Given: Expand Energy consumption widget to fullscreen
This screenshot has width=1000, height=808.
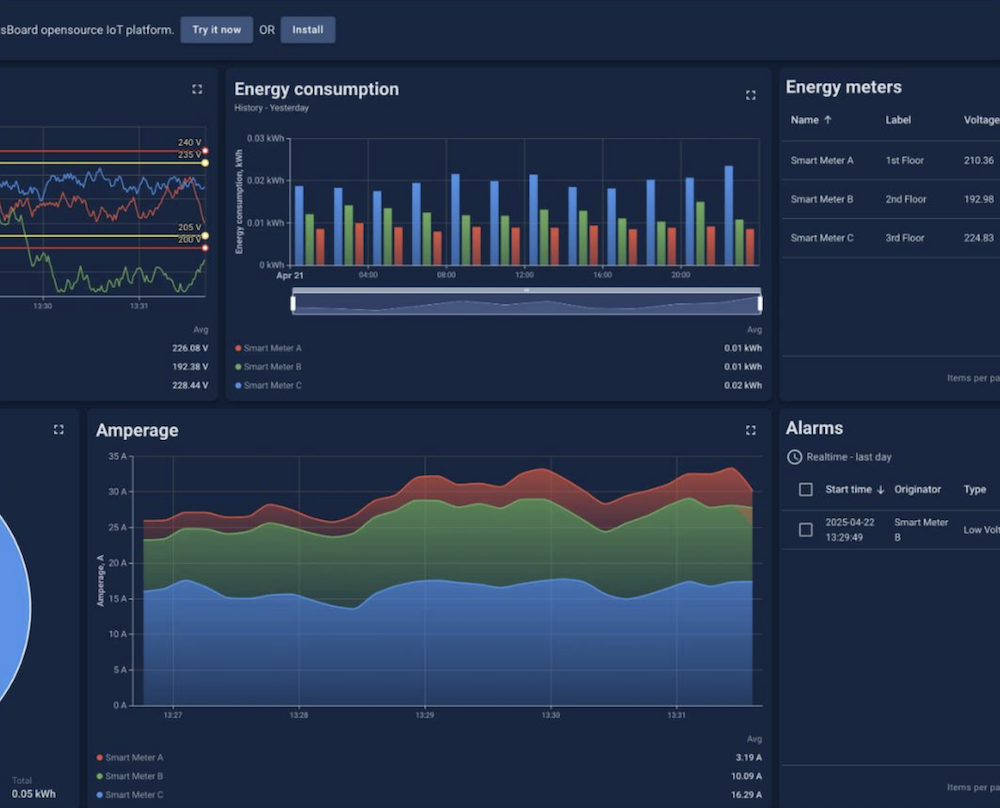Looking at the screenshot, I should (x=750, y=95).
